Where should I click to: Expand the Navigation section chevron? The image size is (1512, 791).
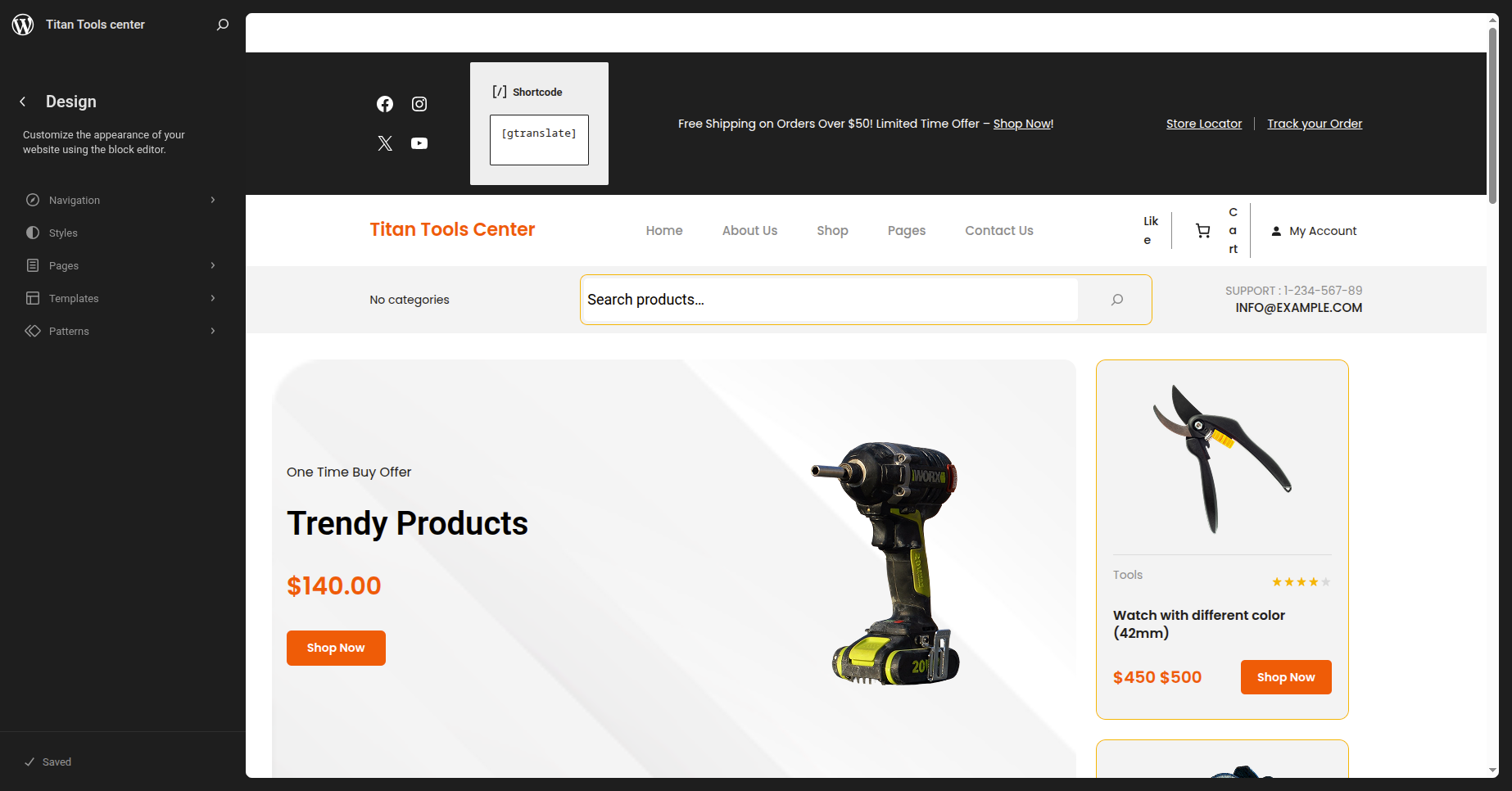pos(213,200)
